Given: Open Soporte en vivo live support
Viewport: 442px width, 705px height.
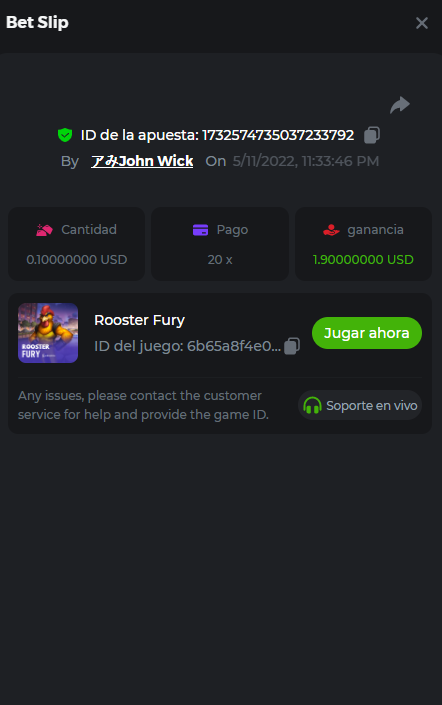Looking at the screenshot, I should pyautogui.click(x=360, y=406).
